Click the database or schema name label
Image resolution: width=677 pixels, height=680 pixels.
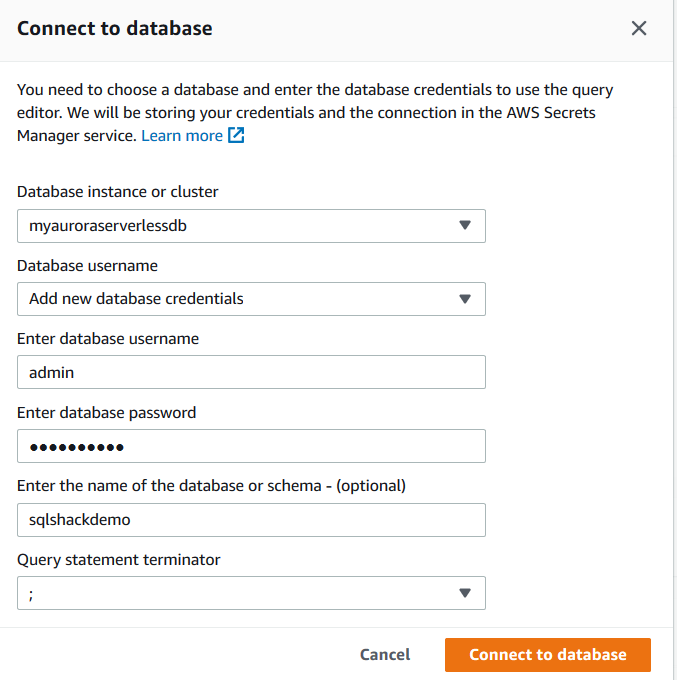pyautogui.click(x=211, y=486)
